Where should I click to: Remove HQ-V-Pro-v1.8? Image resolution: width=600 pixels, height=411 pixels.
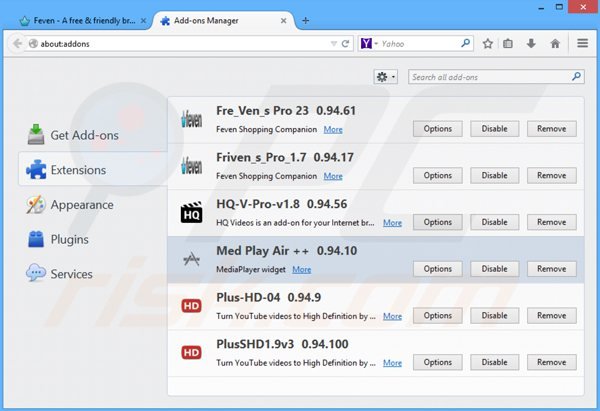click(x=551, y=222)
